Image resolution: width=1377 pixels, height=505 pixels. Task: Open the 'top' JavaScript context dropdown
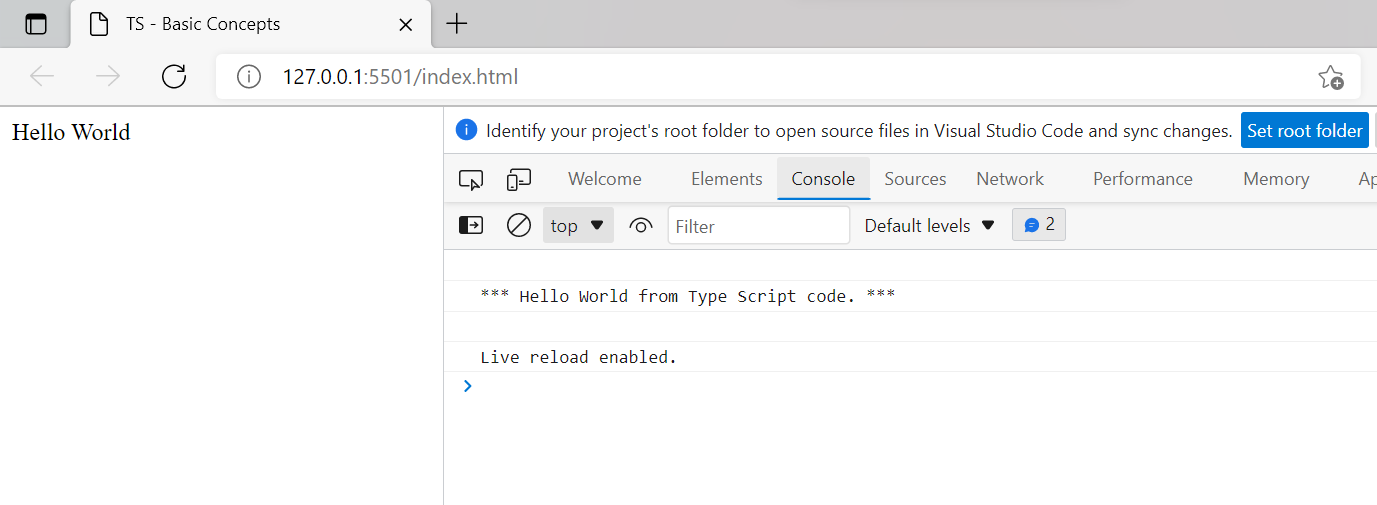[x=578, y=226]
